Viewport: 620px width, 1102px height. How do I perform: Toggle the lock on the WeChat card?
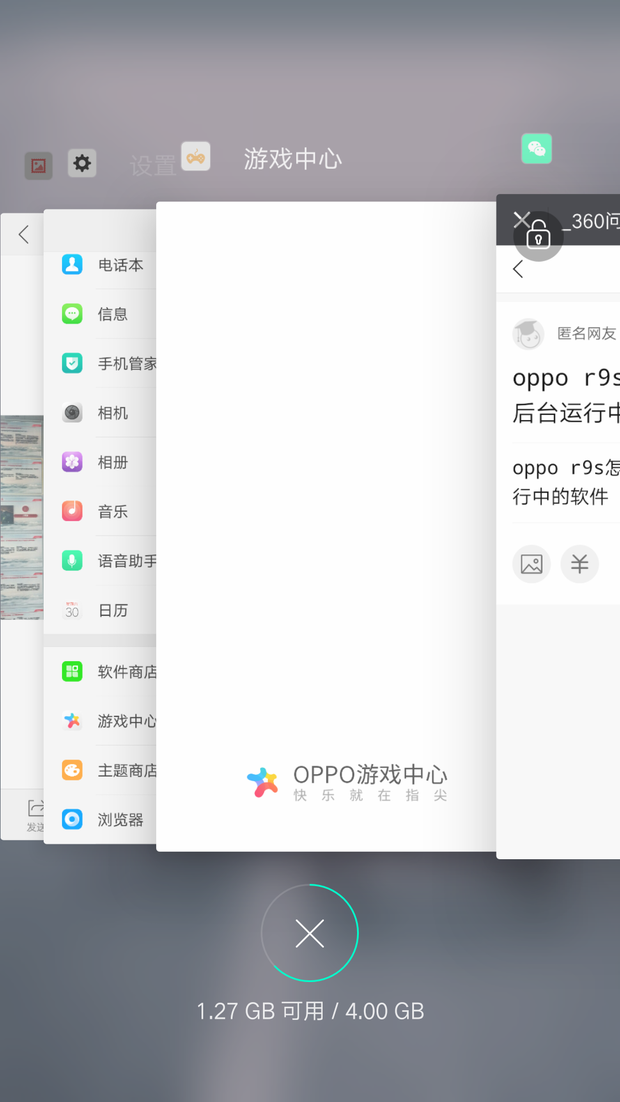pyautogui.click(x=538, y=236)
